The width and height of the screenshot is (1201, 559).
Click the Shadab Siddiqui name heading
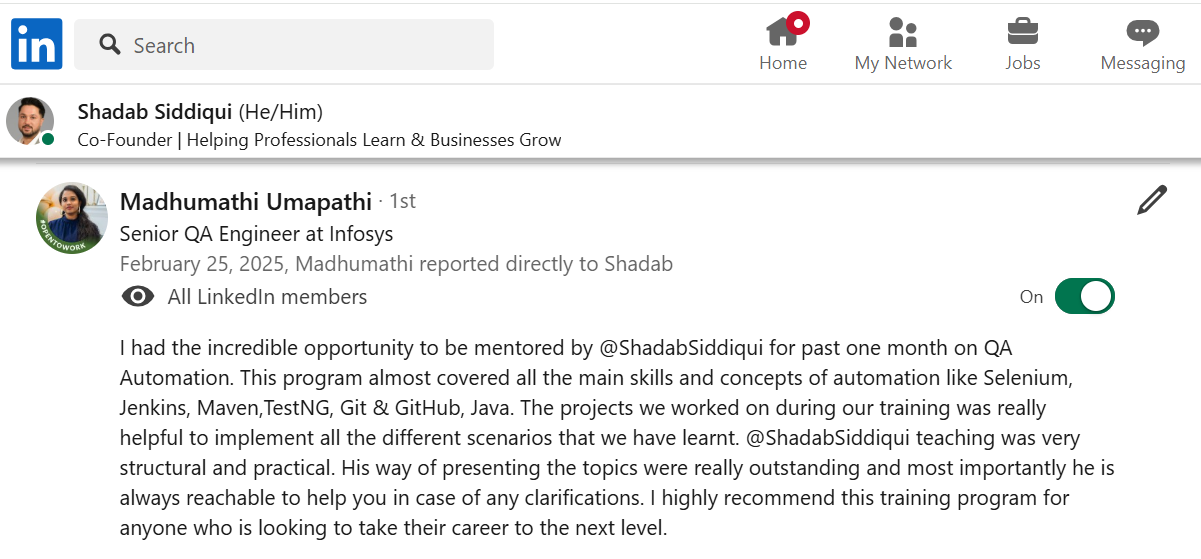tap(155, 111)
